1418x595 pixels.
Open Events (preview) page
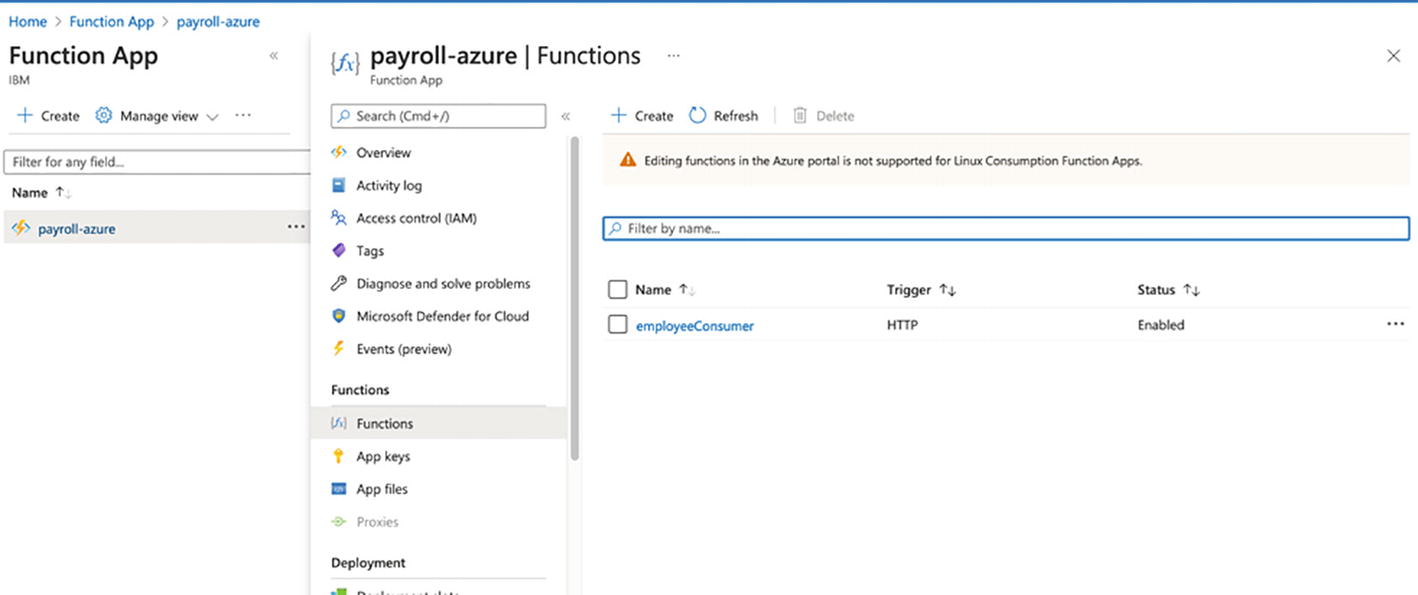(403, 349)
